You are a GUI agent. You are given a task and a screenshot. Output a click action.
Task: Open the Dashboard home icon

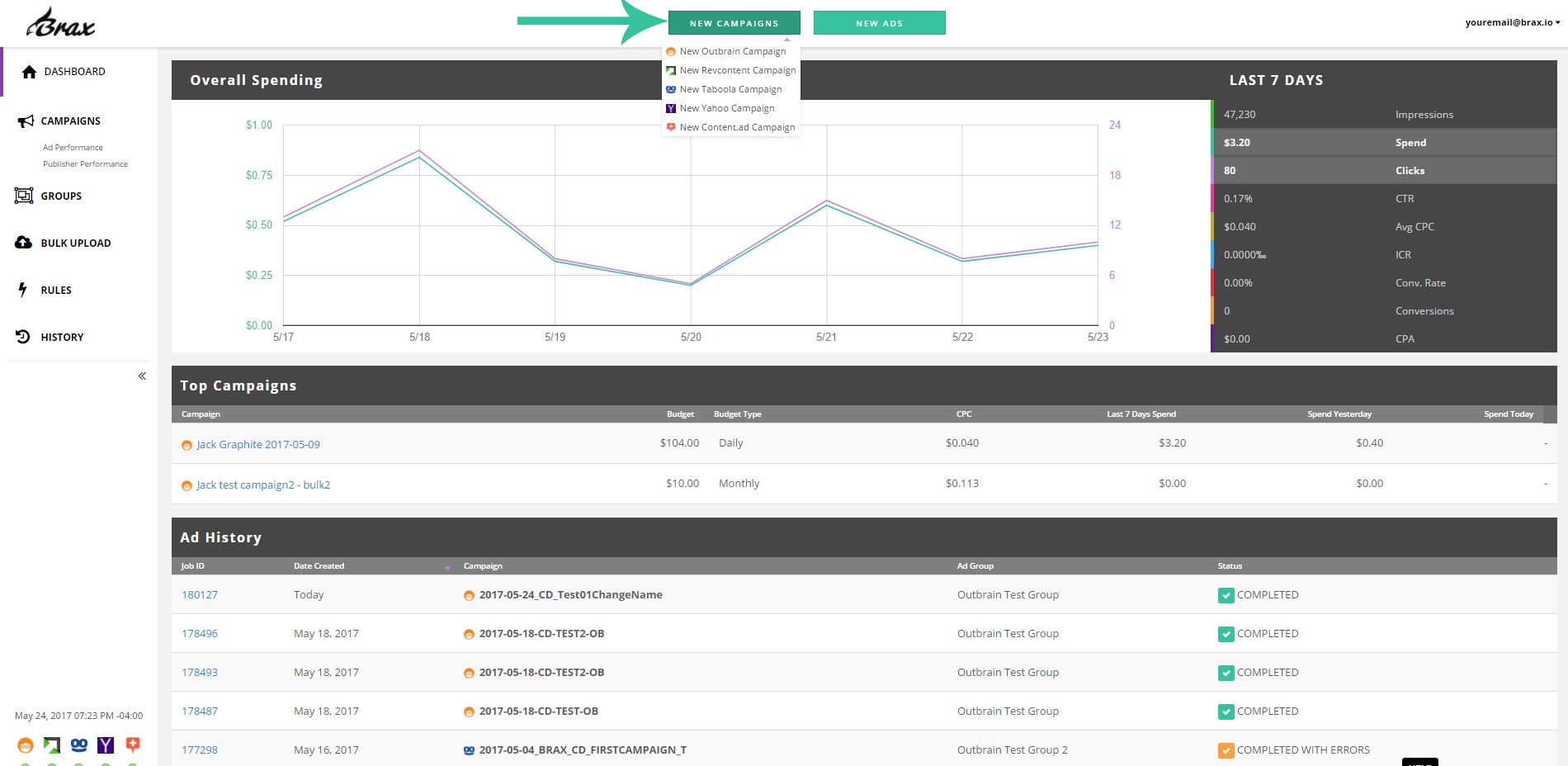pyautogui.click(x=29, y=72)
